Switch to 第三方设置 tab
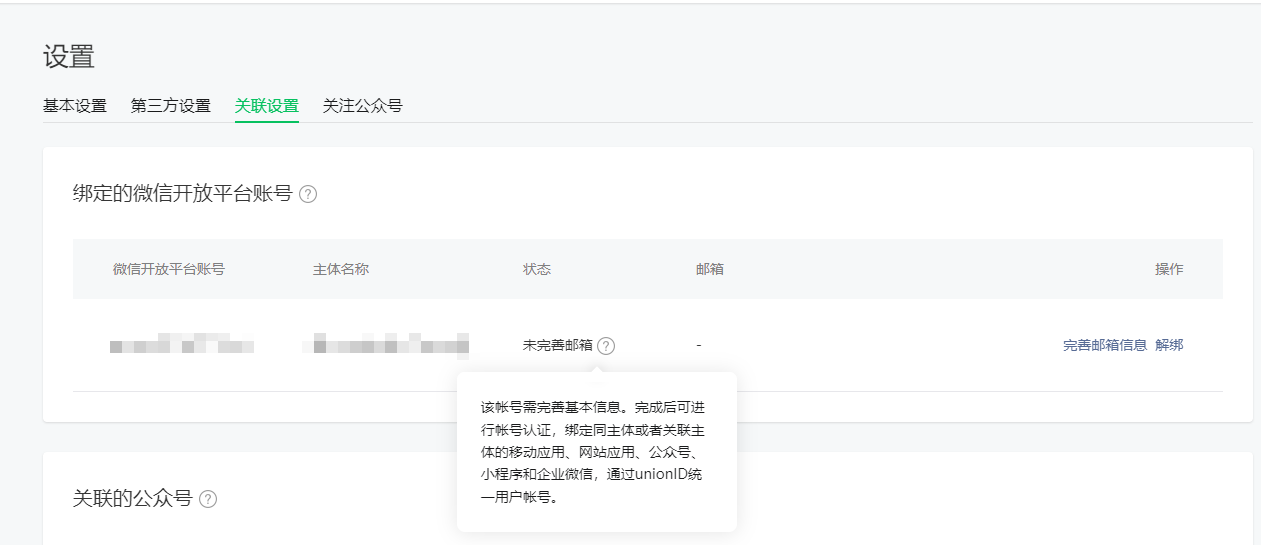Viewport: 1261px width, 545px height. point(171,106)
